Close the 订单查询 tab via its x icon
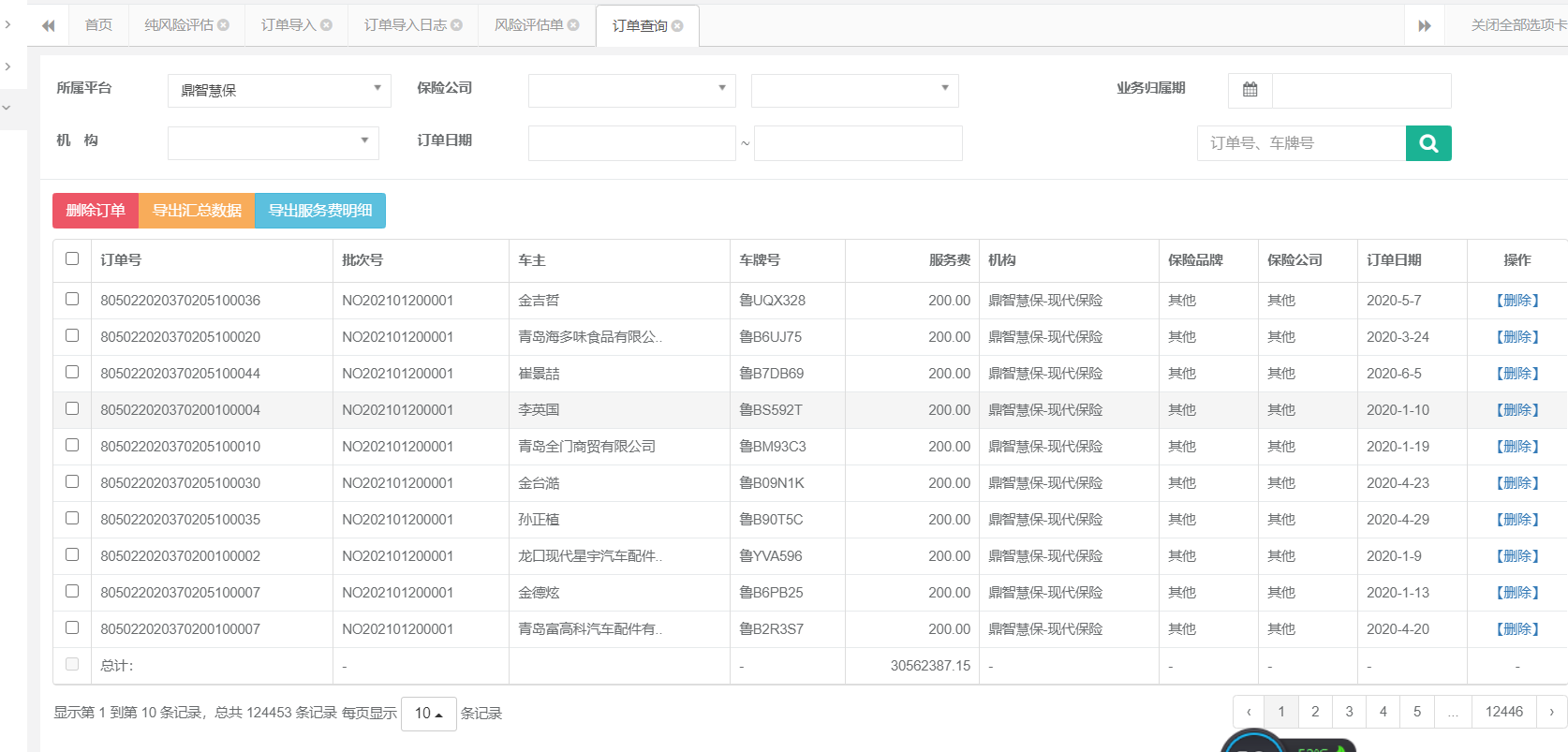This screenshot has height=752, width=1568. click(x=677, y=26)
